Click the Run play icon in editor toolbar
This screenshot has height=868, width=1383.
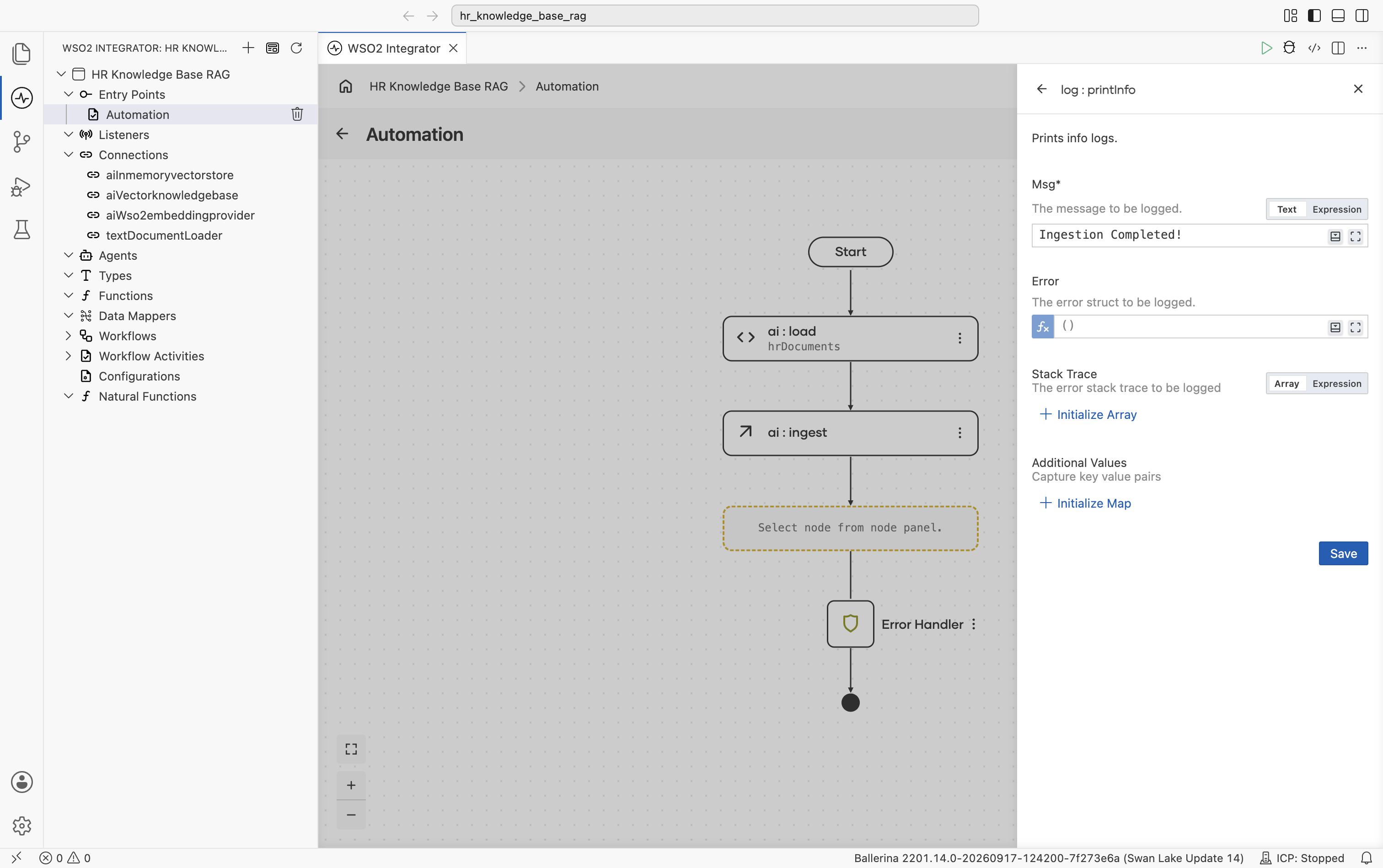[1266, 48]
